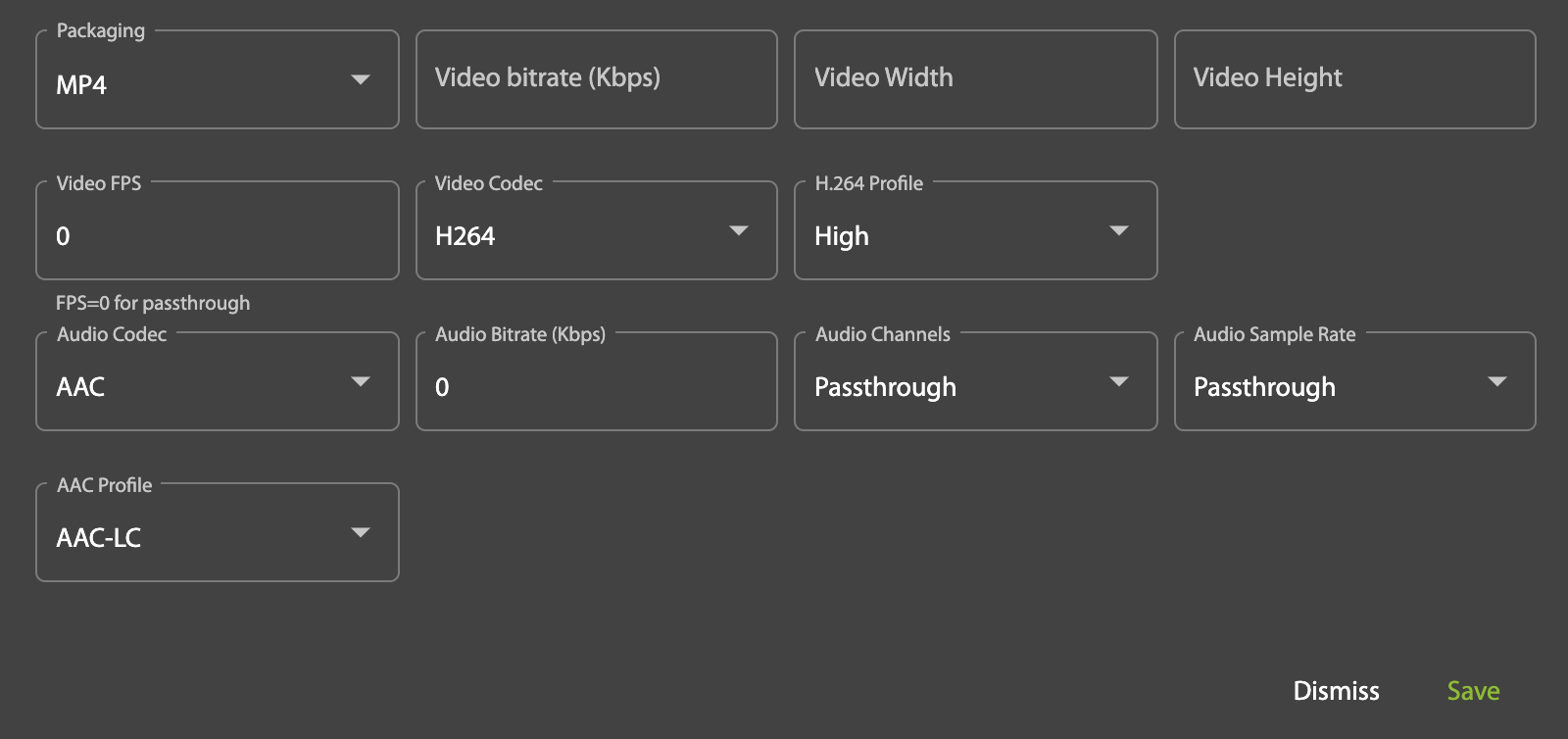Expand the AAC-LC profile selector

coord(196,537)
